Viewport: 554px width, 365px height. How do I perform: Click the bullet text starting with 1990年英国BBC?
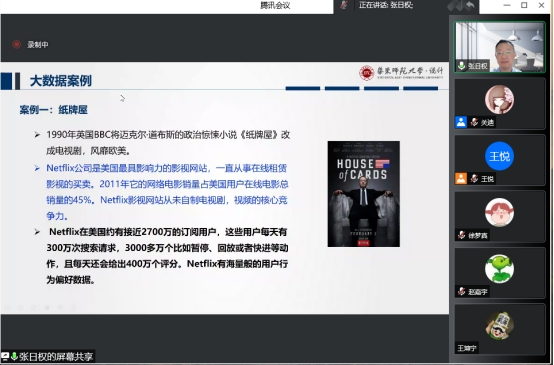click(x=168, y=143)
